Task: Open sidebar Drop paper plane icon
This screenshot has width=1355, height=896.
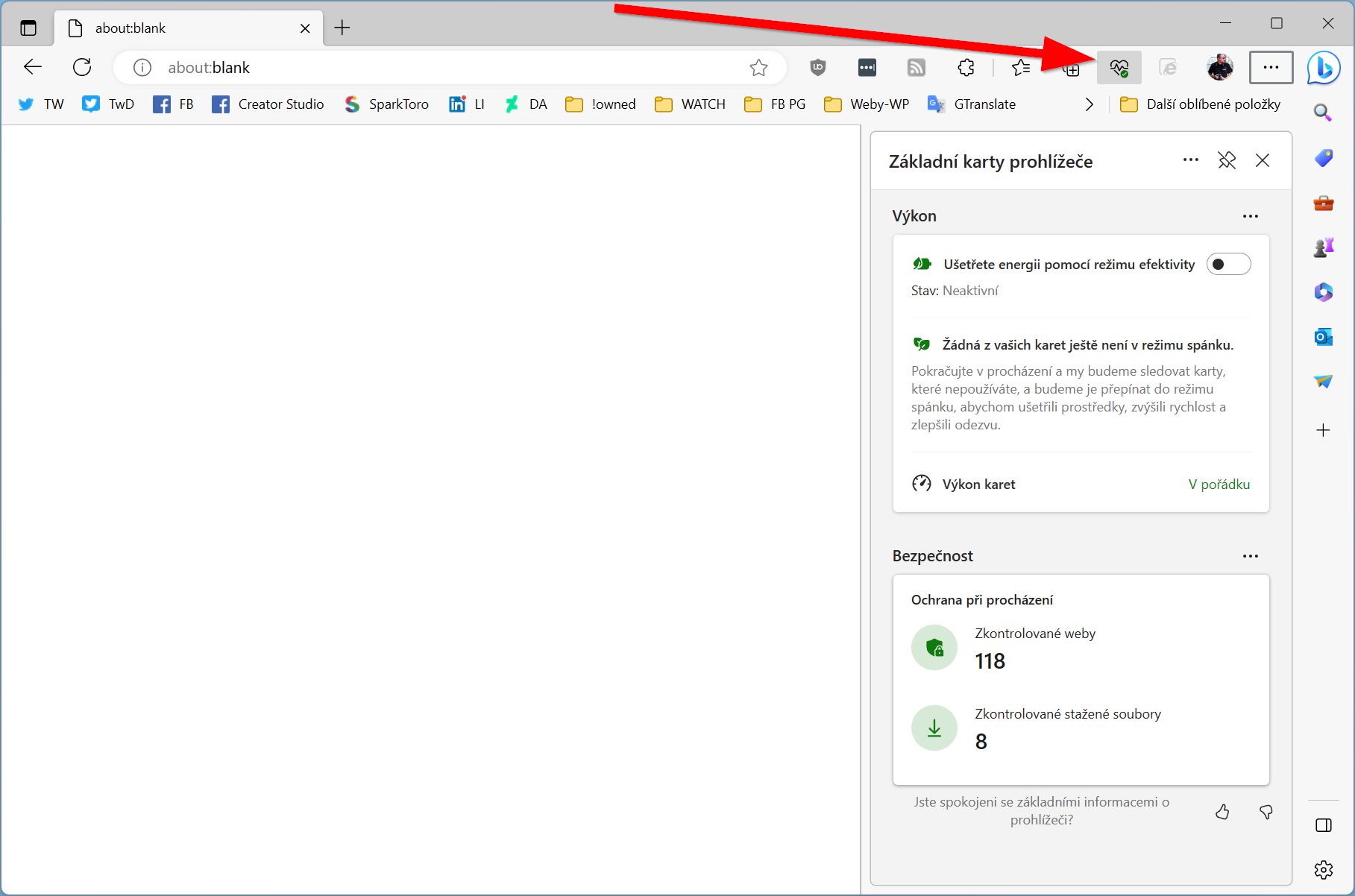Action: (x=1324, y=382)
